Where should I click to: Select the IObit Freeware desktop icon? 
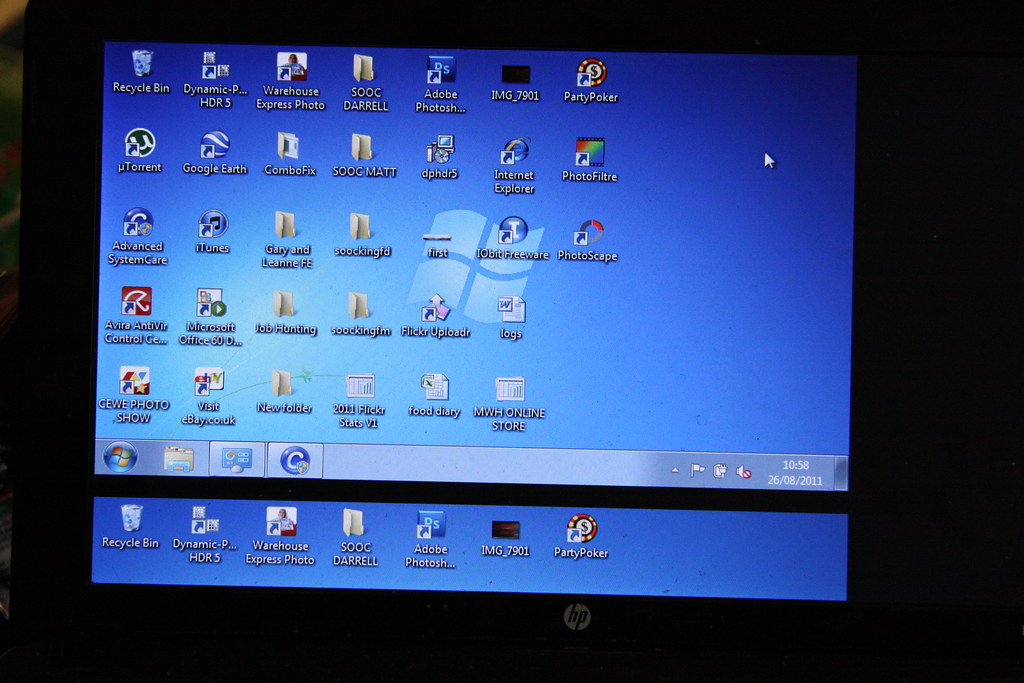tap(512, 231)
